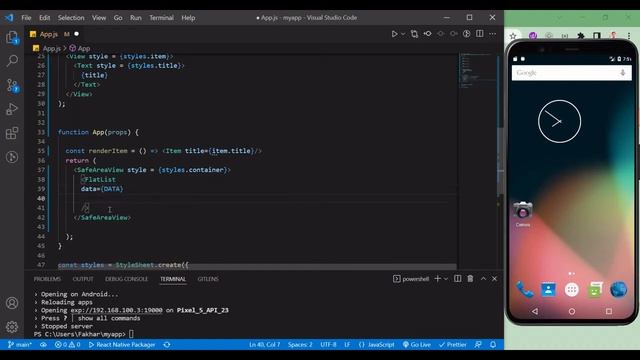The height and width of the screenshot is (360, 640).
Task: Open the app drawer on the emulator
Action: (x=571, y=290)
